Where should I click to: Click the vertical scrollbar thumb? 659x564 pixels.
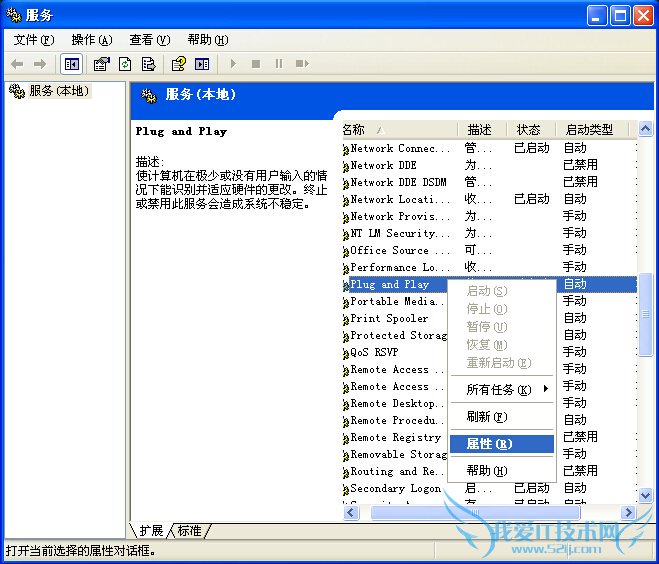645,314
